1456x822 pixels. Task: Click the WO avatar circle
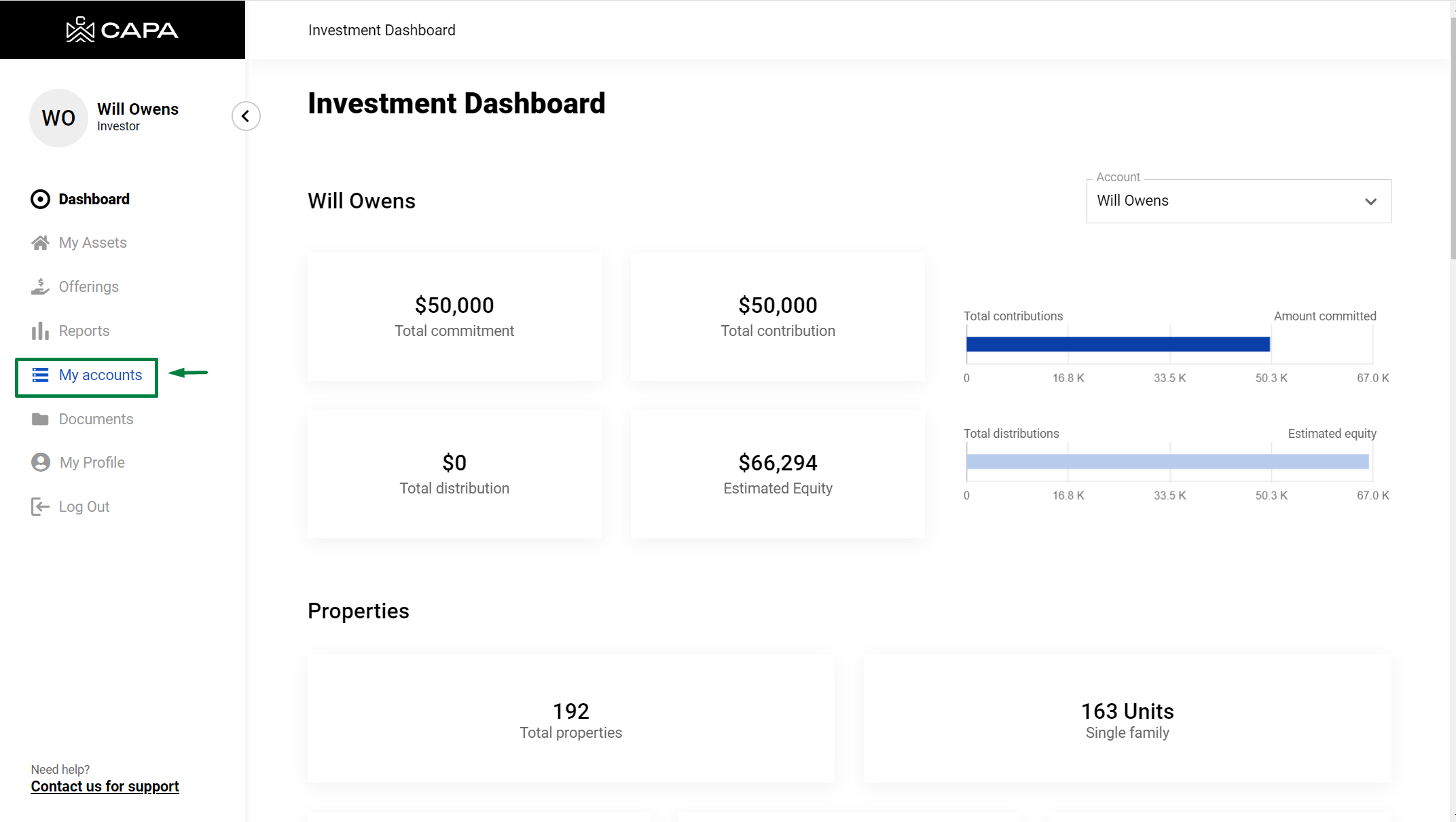click(58, 118)
